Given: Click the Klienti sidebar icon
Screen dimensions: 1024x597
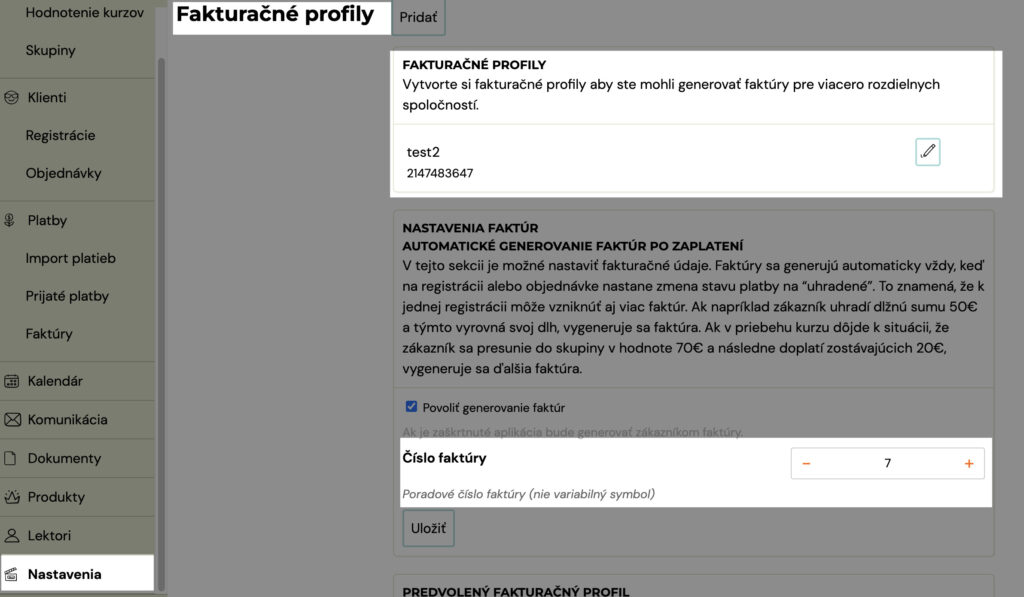Looking at the screenshot, I should click(x=11, y=98).
